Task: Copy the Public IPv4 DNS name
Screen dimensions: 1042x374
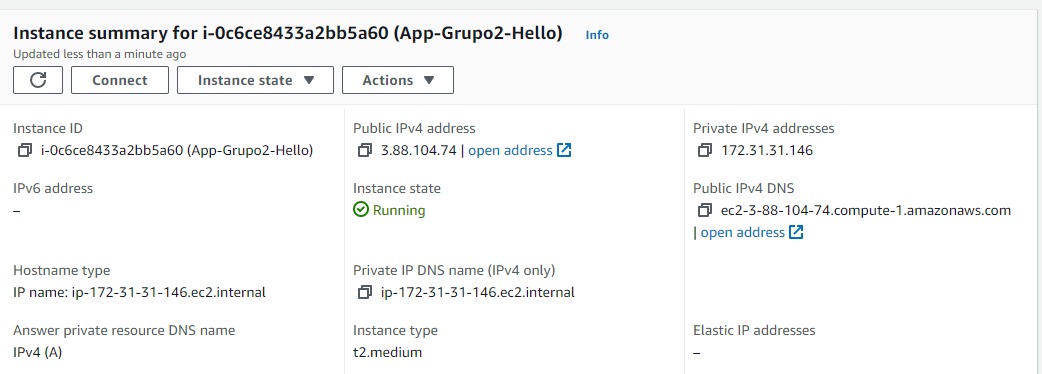Action: click(704, 211)
